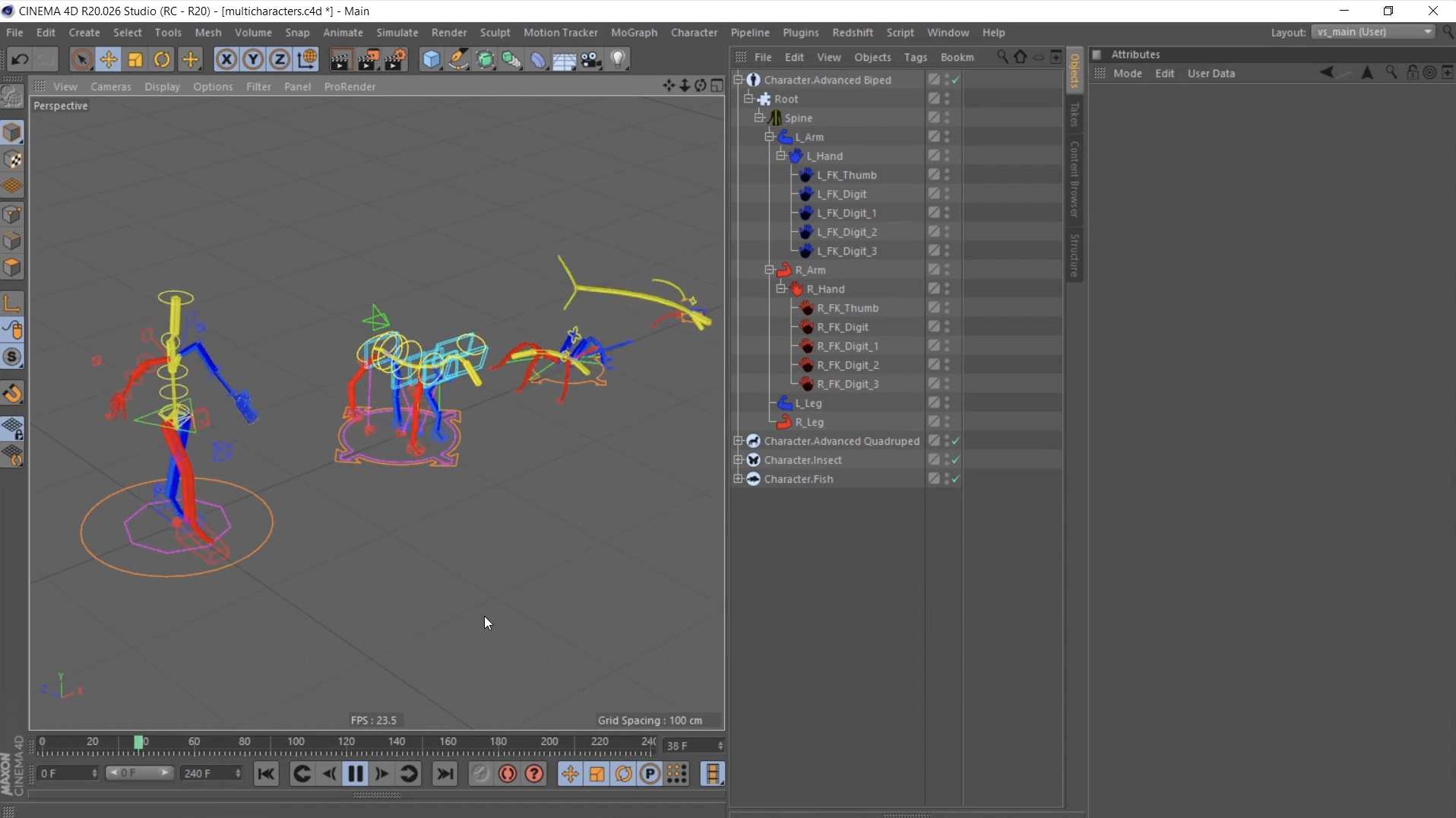Open the MoGraph menu

tap(635, 32)
